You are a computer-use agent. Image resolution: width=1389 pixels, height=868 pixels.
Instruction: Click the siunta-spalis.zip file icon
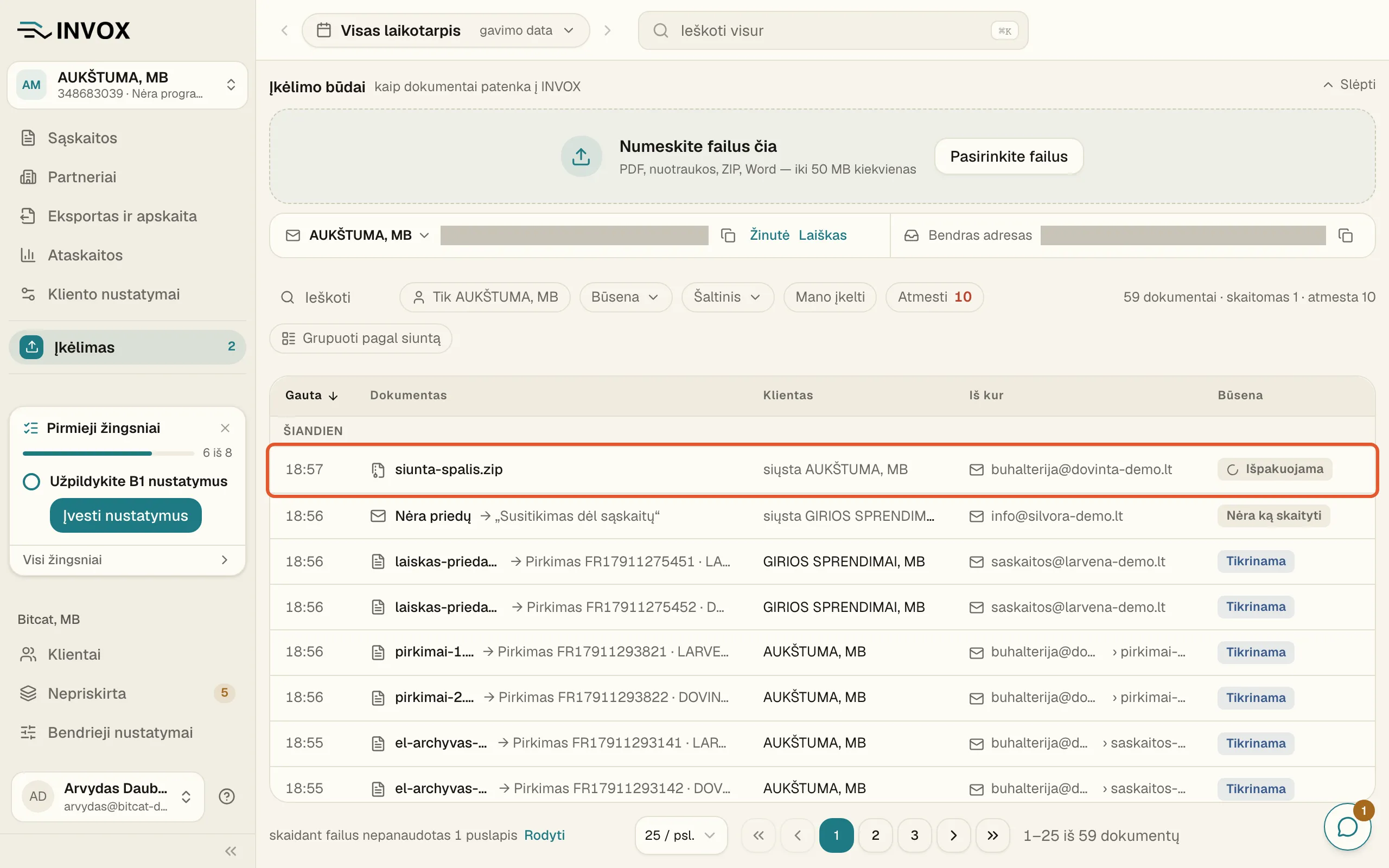(378, 470)
